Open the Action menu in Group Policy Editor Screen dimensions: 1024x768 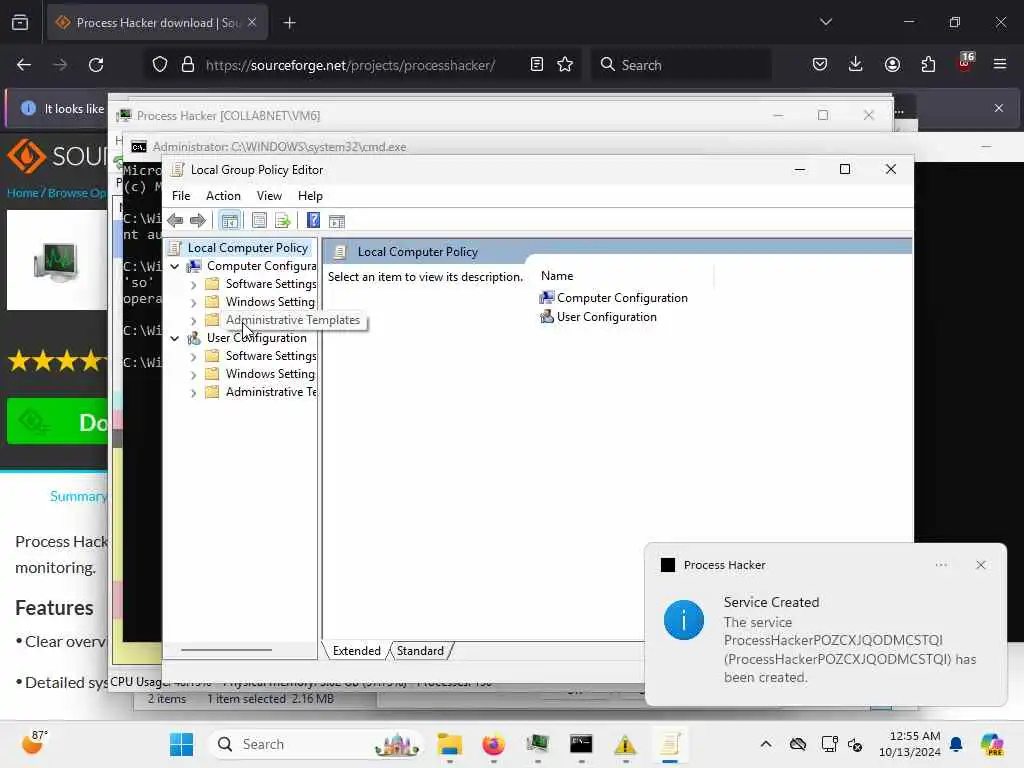[223, 196]
